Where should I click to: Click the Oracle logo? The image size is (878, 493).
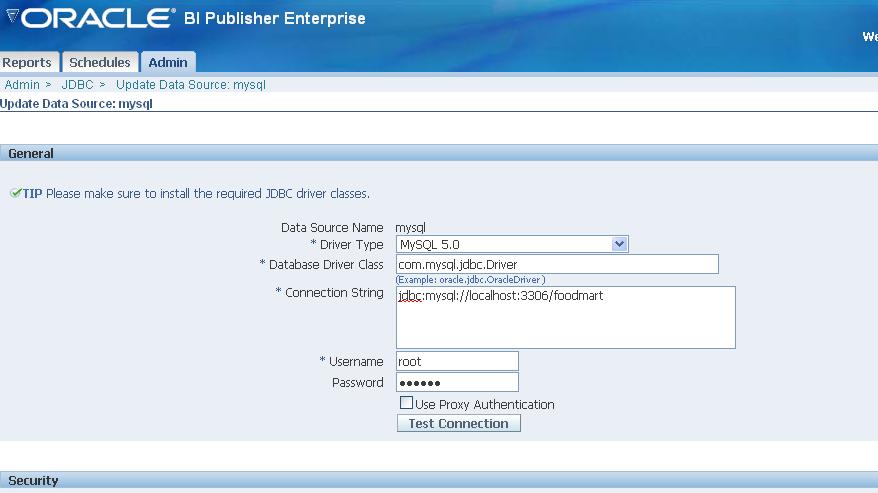pos(91,18)
